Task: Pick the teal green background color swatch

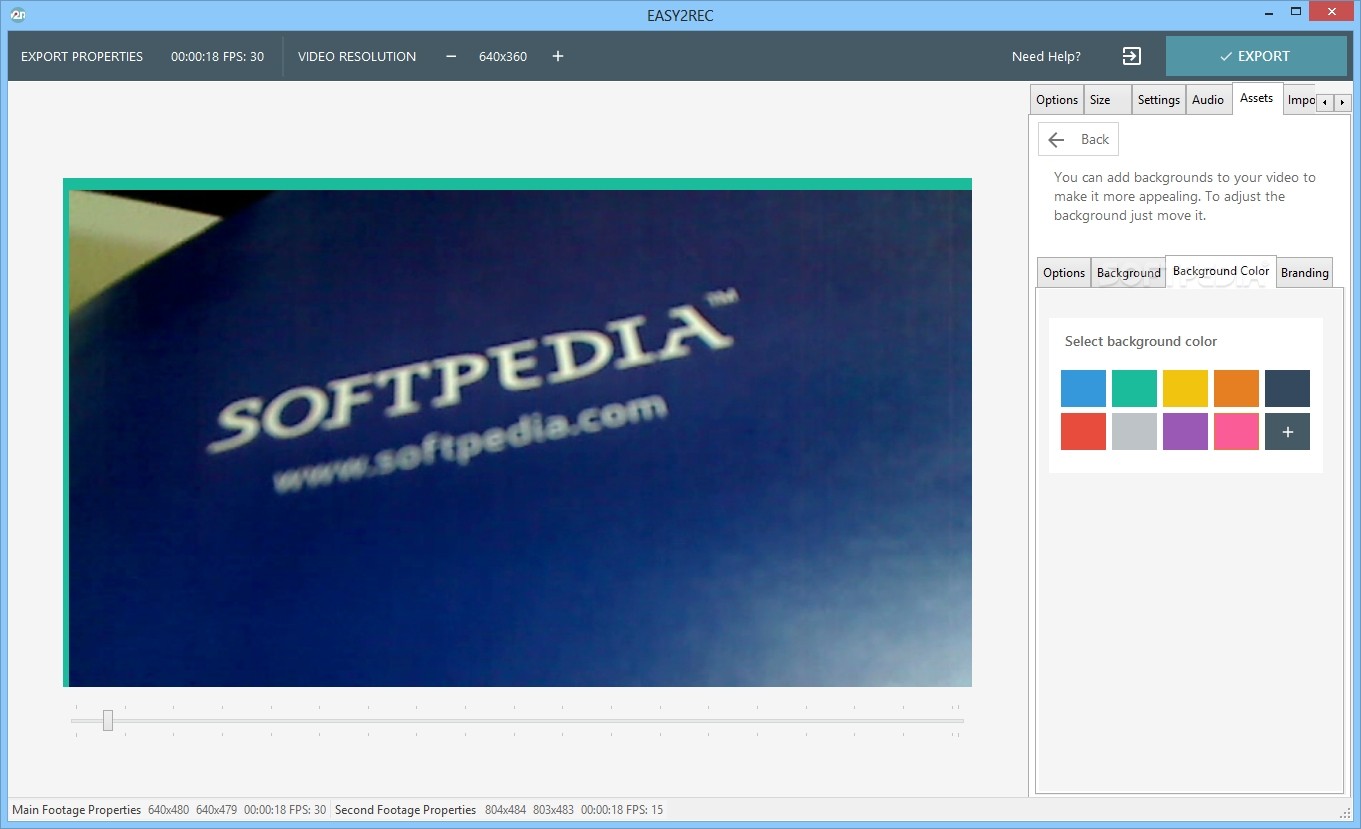Action: pyautogui.click(x=1134, y=388)
